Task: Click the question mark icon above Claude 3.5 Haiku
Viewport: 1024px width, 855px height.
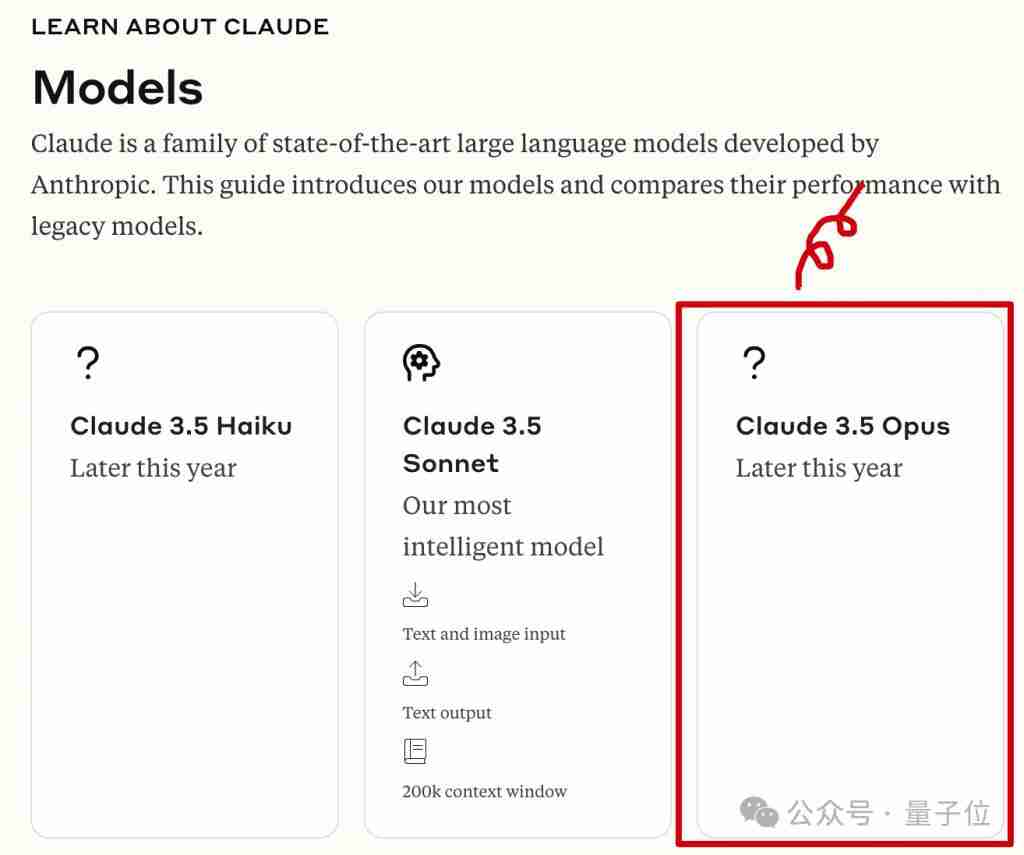Action: [88, 363]
